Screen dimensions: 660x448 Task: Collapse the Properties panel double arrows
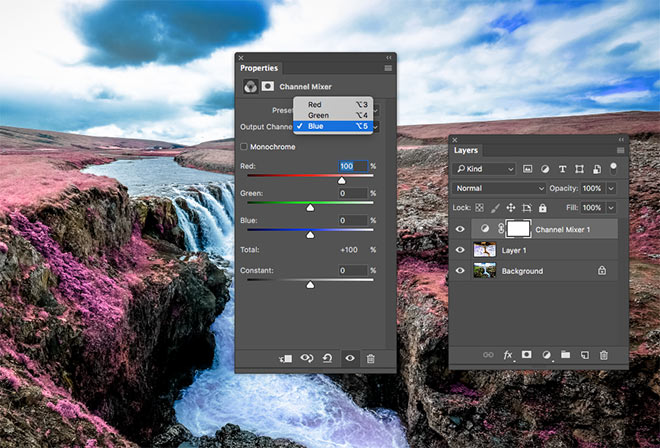click(389, 58)
